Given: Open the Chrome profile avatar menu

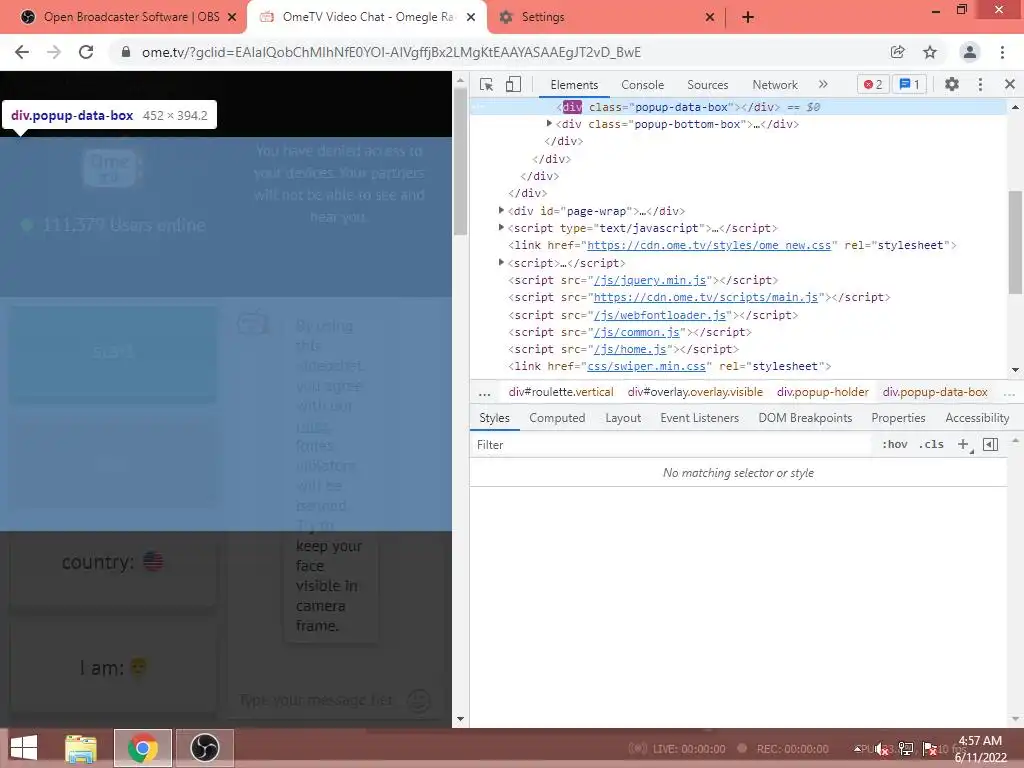Looking at the screenshot, I should [970, 52].
